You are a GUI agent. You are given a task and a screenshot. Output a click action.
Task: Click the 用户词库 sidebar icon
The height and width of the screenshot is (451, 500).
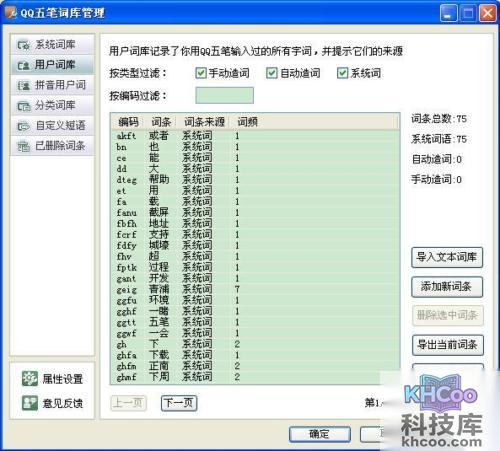(24, 65)
